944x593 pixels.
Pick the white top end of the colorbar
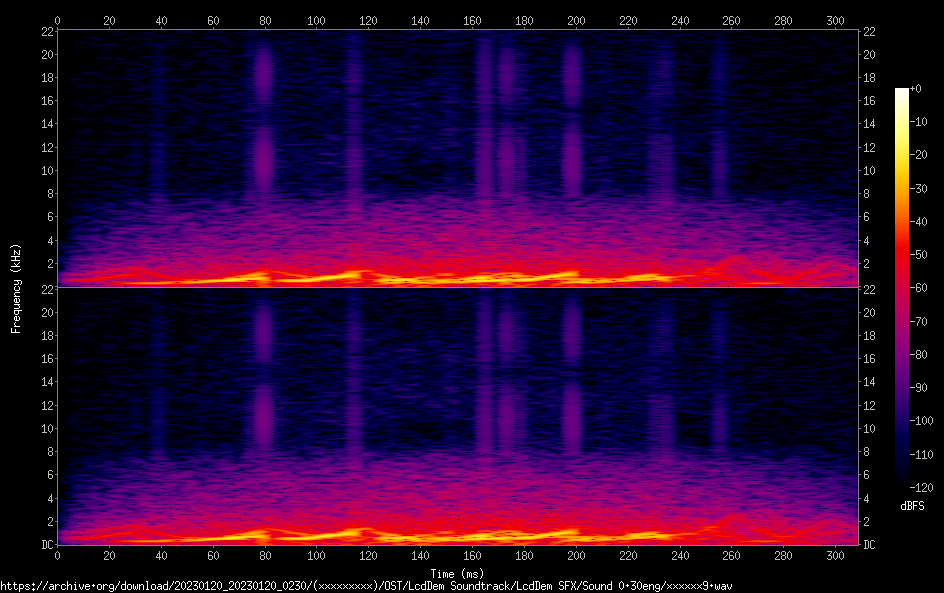tap(902, 91)
